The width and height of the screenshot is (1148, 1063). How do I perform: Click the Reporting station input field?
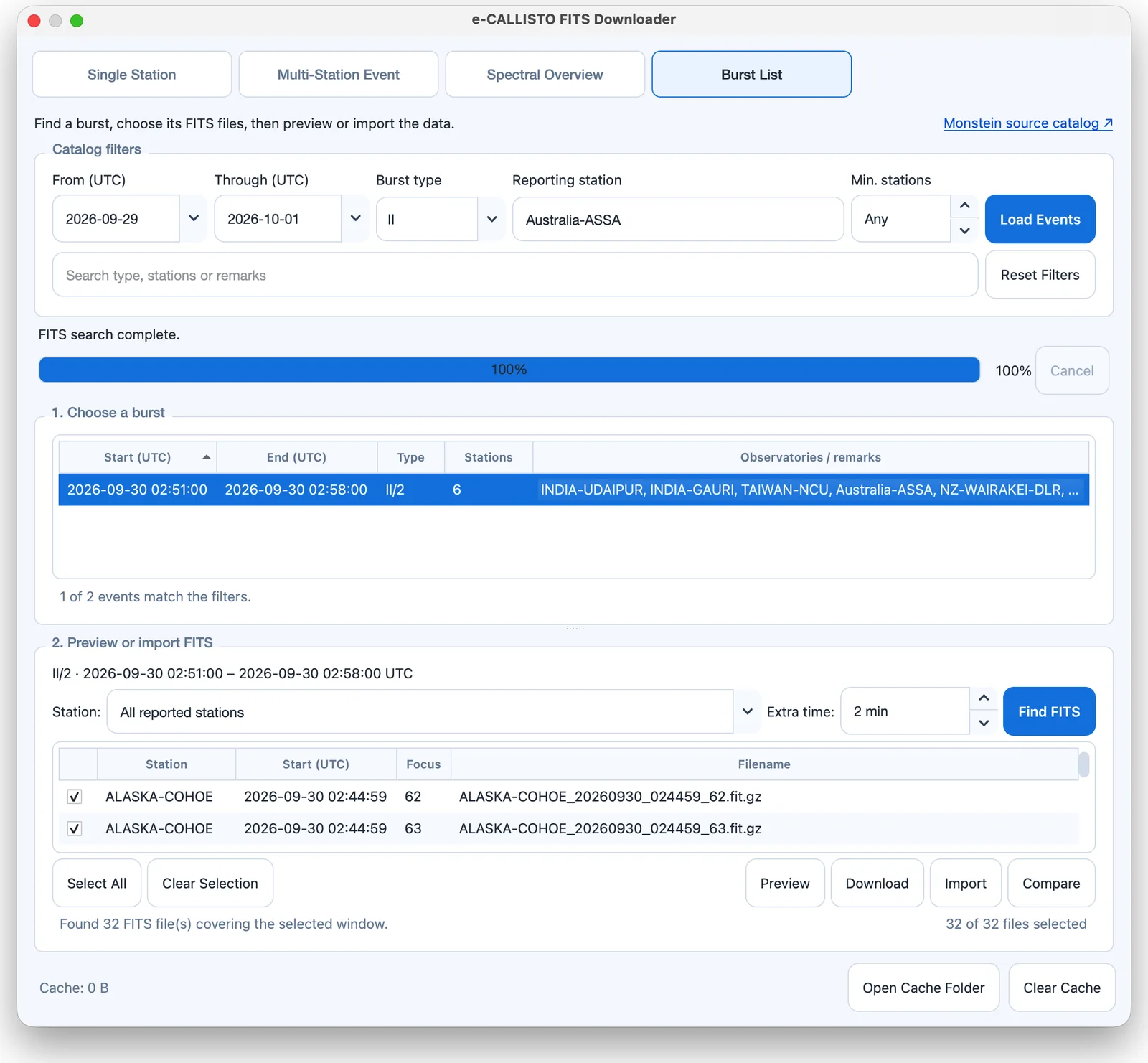coord(678,219)
